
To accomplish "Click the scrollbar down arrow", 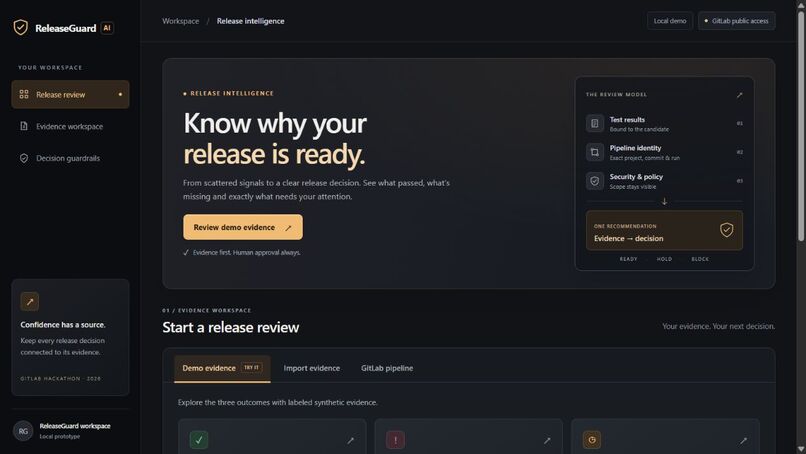I will click(801, 449).
